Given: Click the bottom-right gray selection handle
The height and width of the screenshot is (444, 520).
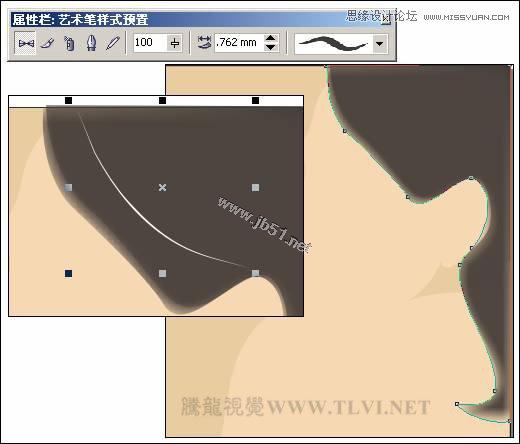Looking at the screenshot, I should coord(255,273).
